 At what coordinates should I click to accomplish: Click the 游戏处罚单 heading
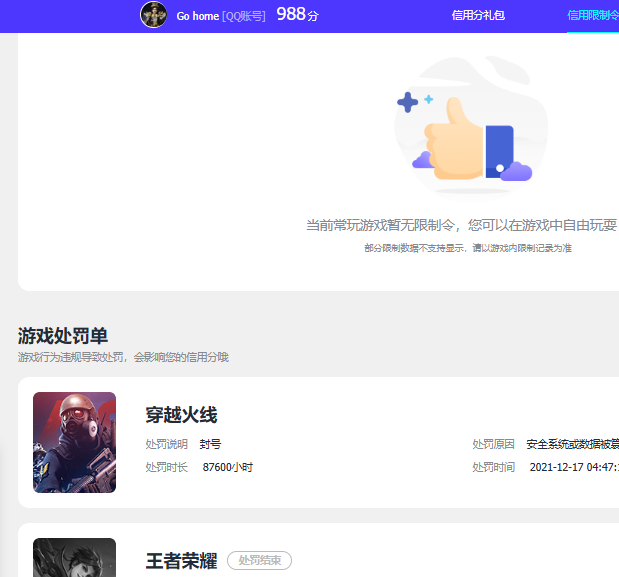pyautogui.click(x=62, y=336)
